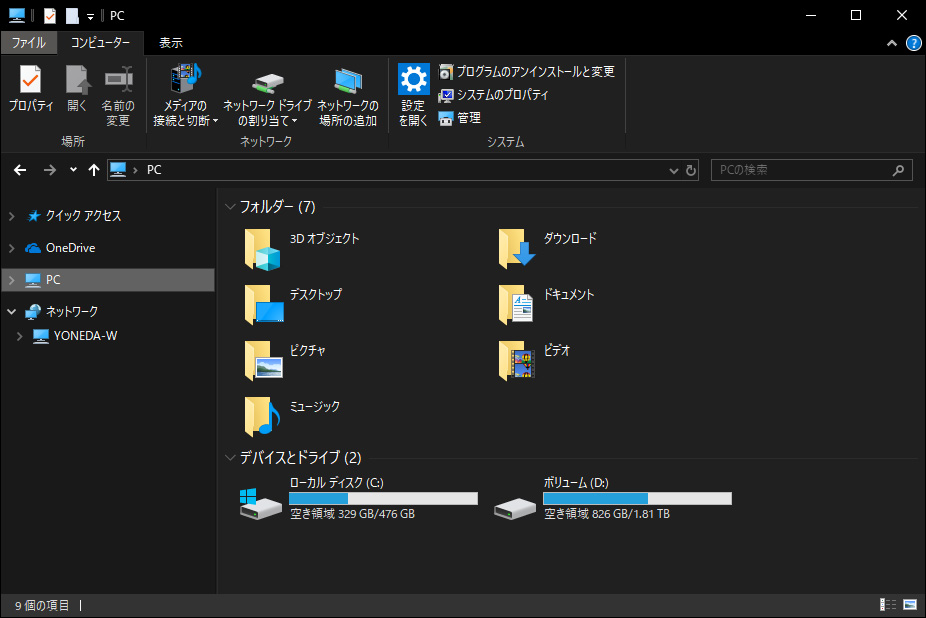Switch to the 表示 ribbon tab
The width and height of the screenshot is (926, 618).
click(171, 43)
